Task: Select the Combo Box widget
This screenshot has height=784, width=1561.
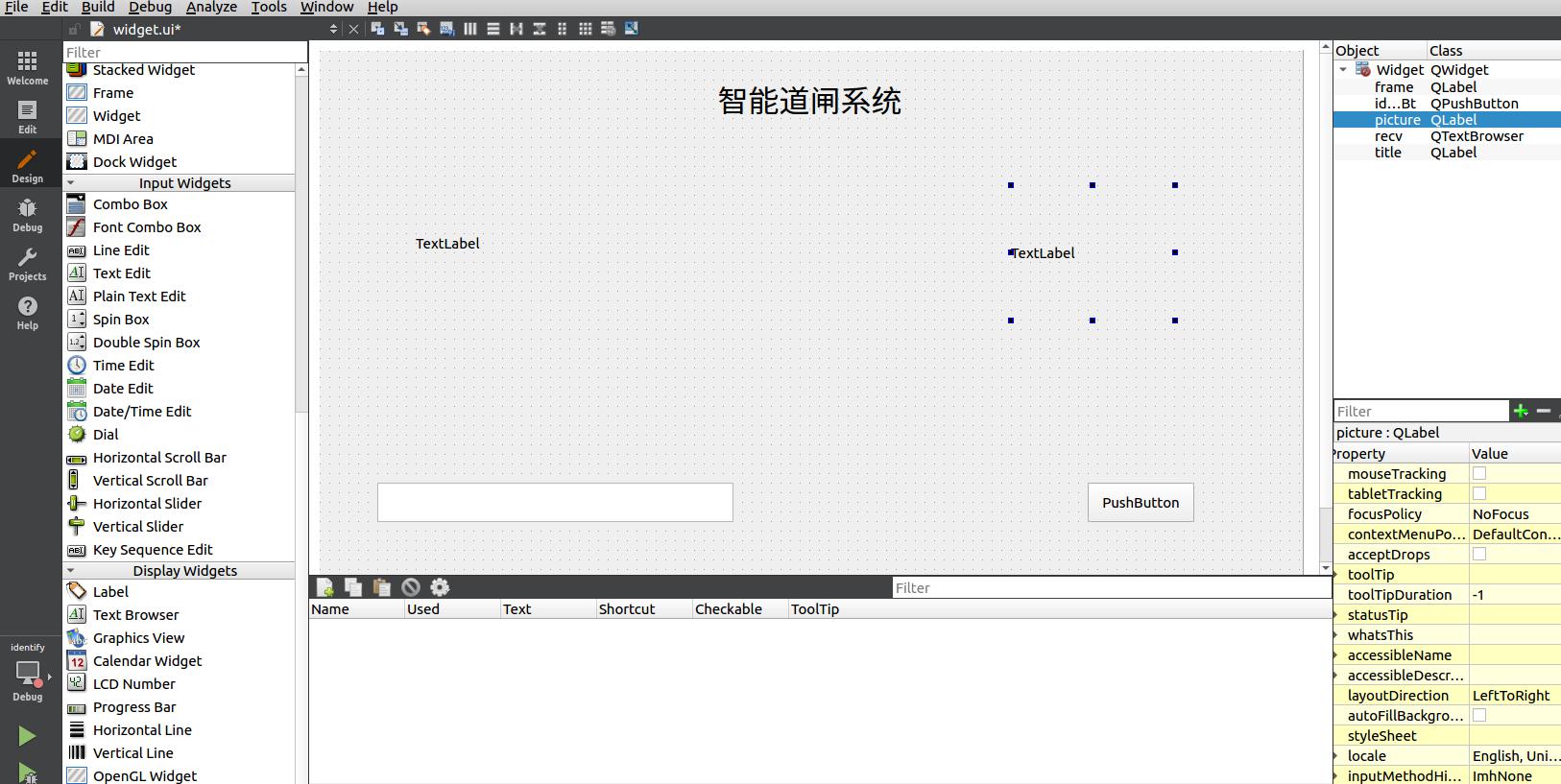Action: pyautogui.click(x=131, y=203)
